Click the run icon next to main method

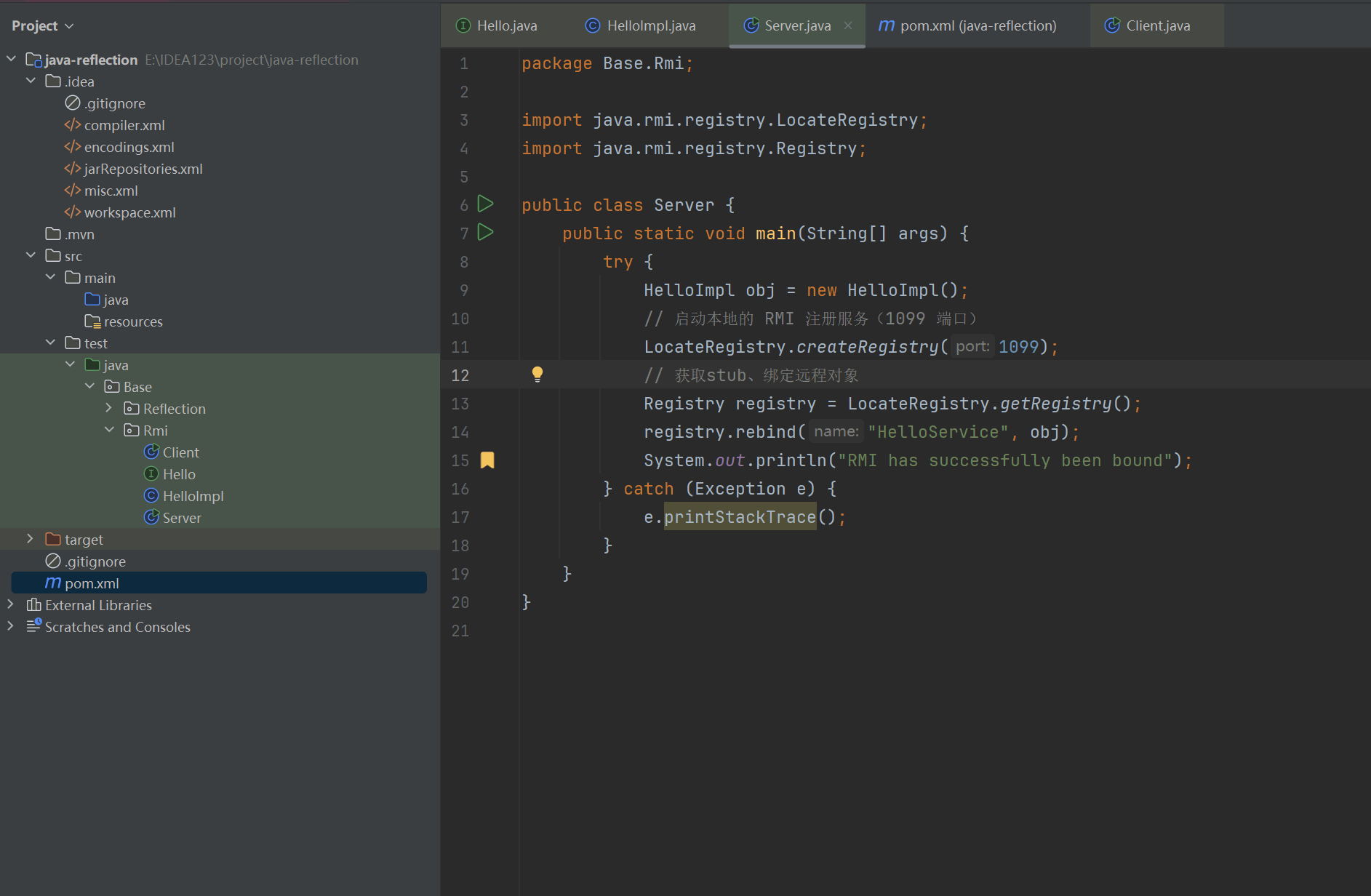point(485,233)
